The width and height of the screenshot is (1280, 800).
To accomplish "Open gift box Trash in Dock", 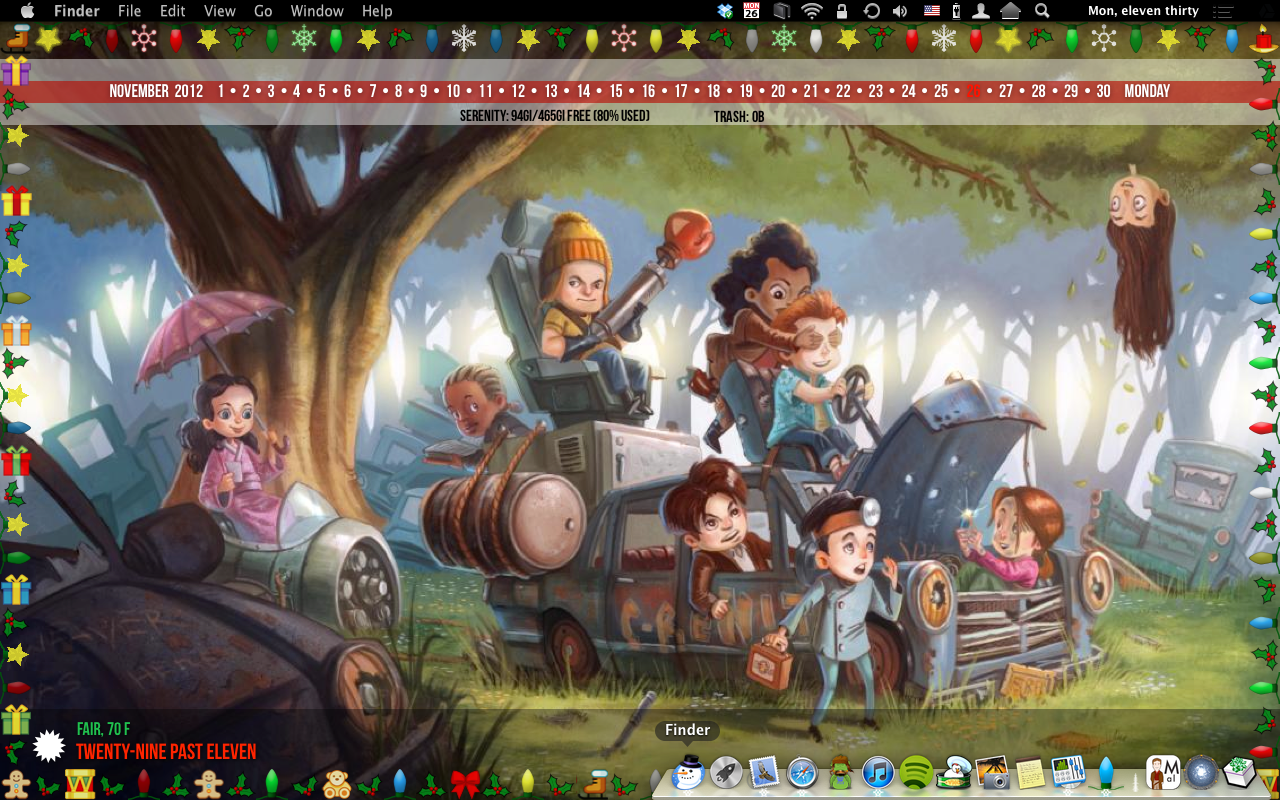I will point(1239,773).
